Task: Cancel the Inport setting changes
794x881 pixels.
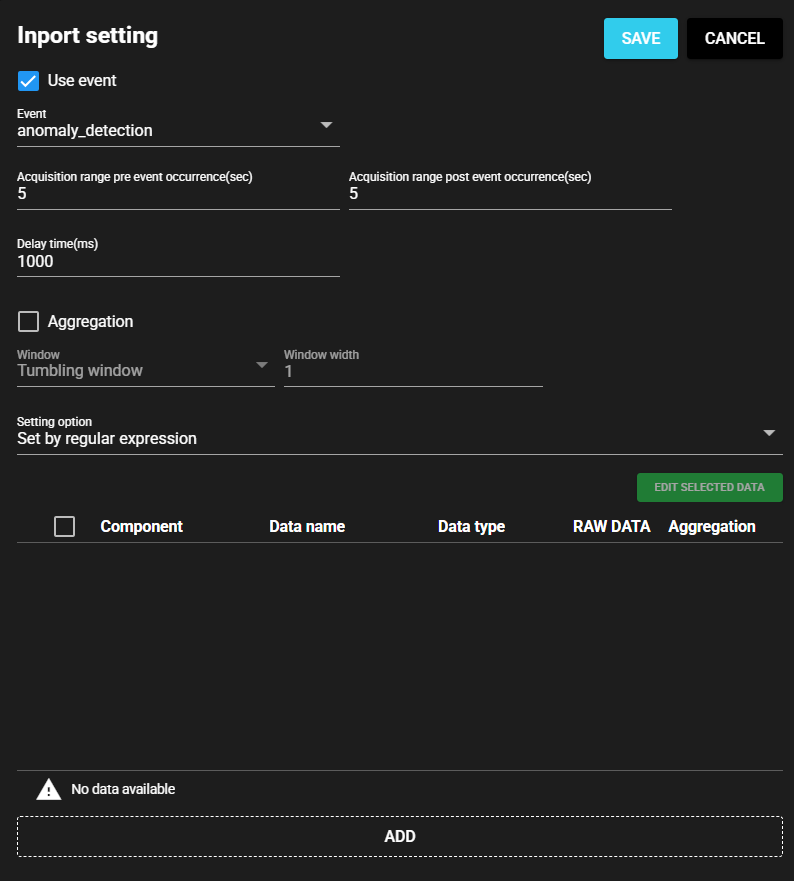Action: 734,38
